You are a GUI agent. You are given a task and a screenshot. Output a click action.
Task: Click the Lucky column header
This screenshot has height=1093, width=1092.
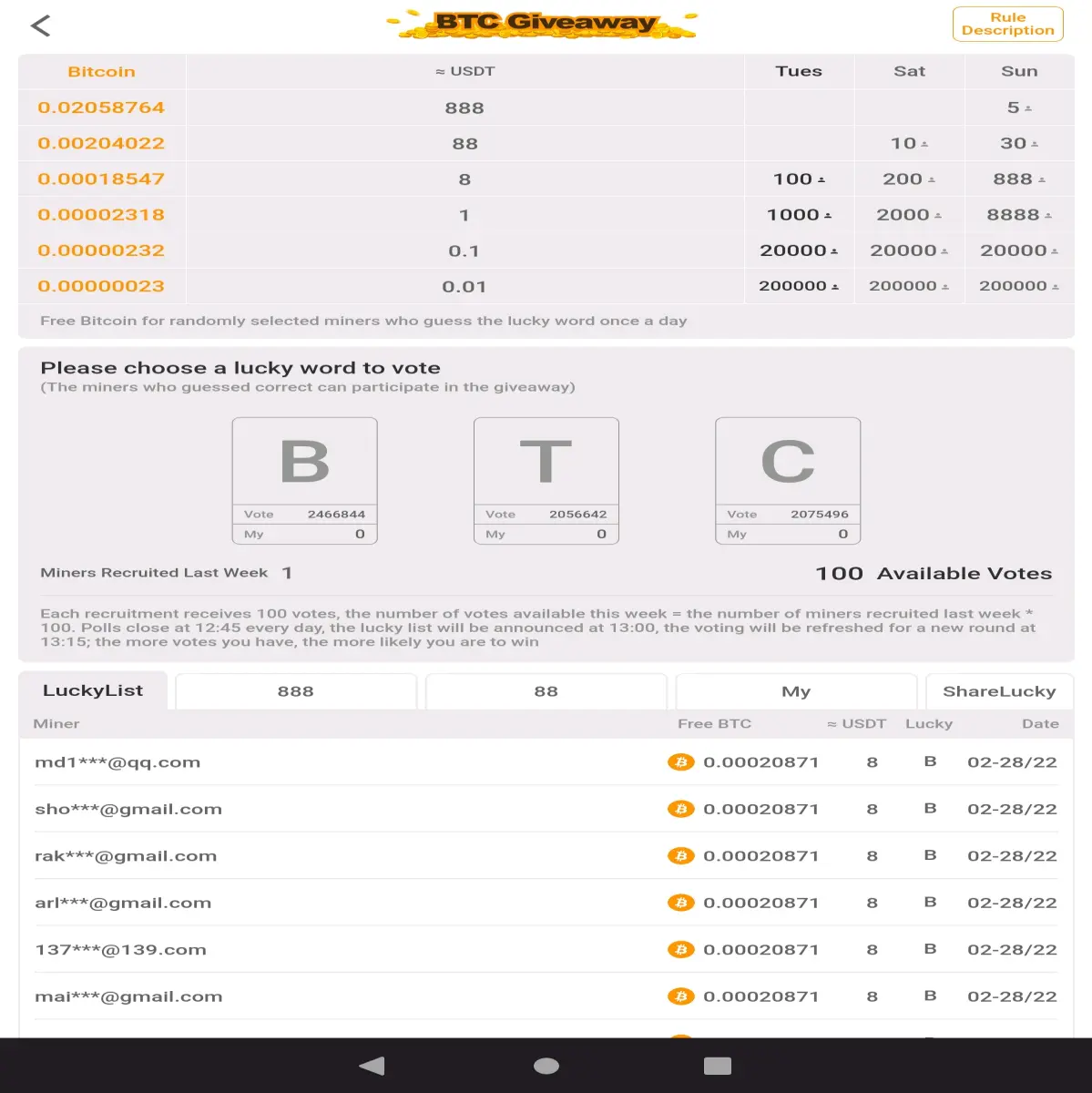[929, 723]
